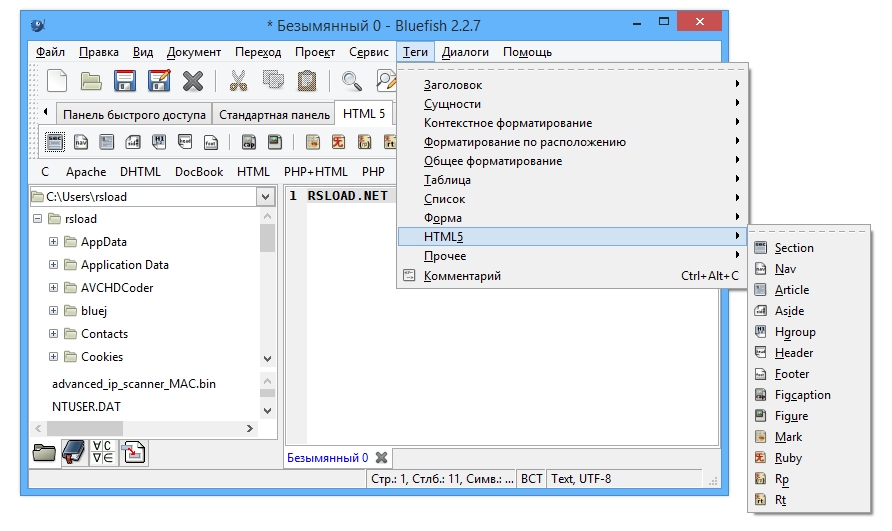Insert Rp tag from HTML 5 toolbar
892x531 pixels.
(364, 142)
